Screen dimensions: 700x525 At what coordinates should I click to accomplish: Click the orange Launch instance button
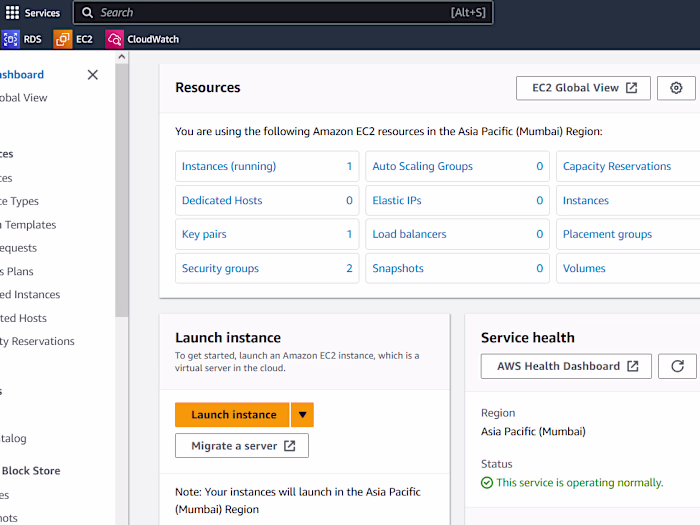(x=232, y=415)
